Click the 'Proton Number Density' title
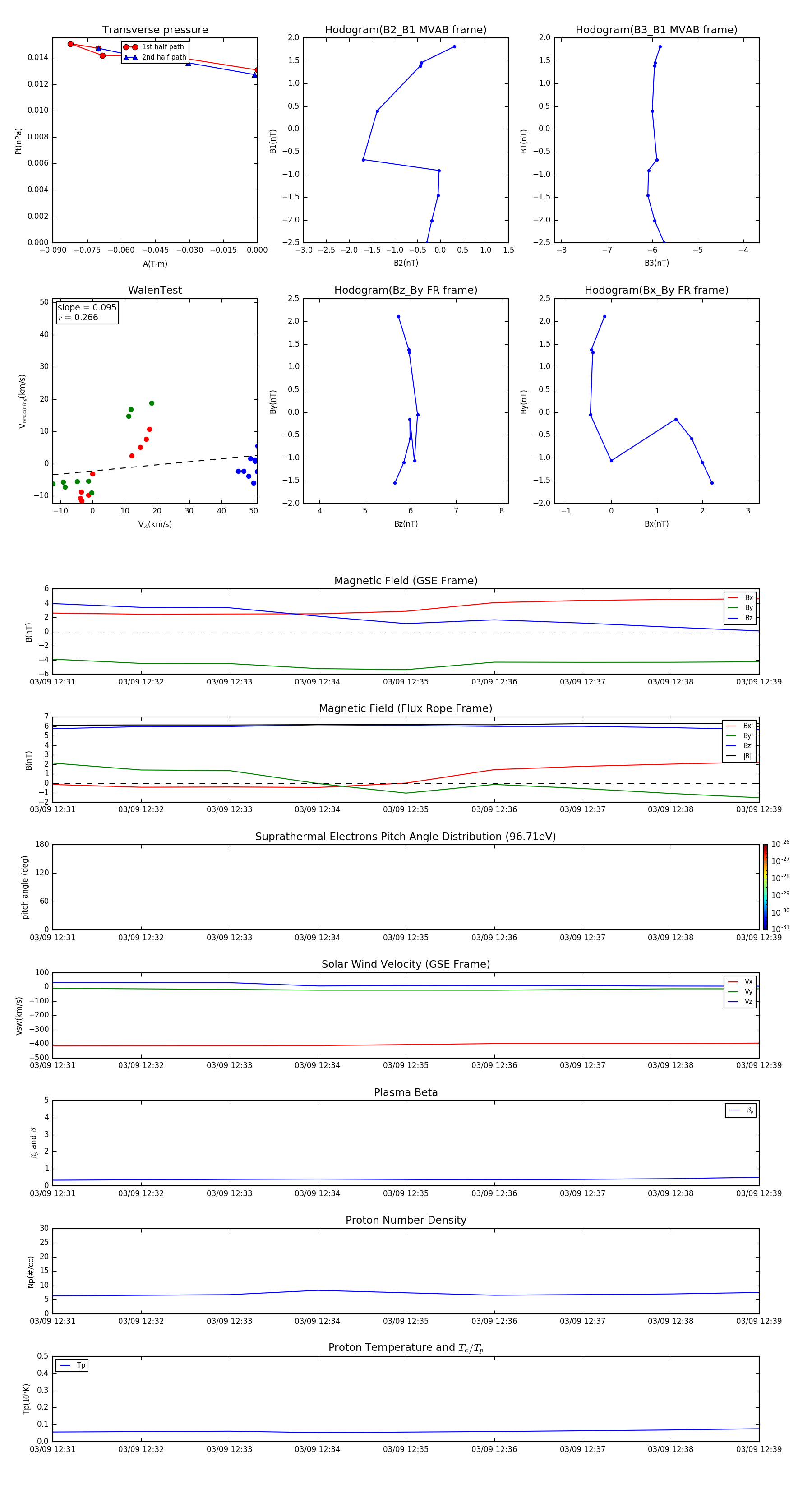 [x=406, y=1220]
